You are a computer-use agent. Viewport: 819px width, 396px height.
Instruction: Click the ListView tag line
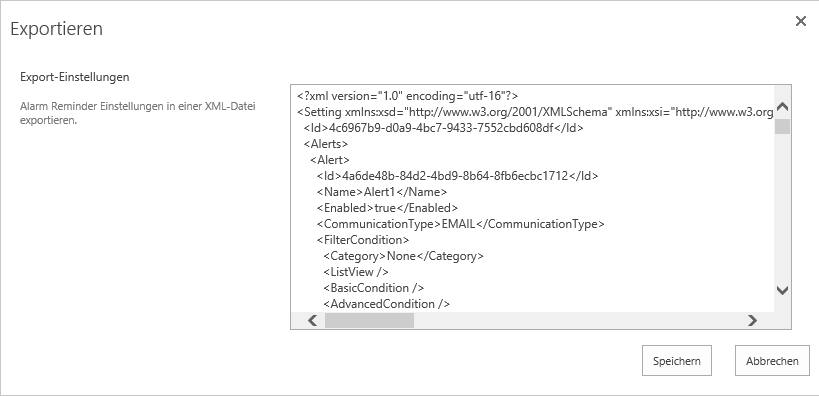pos(356,272)
